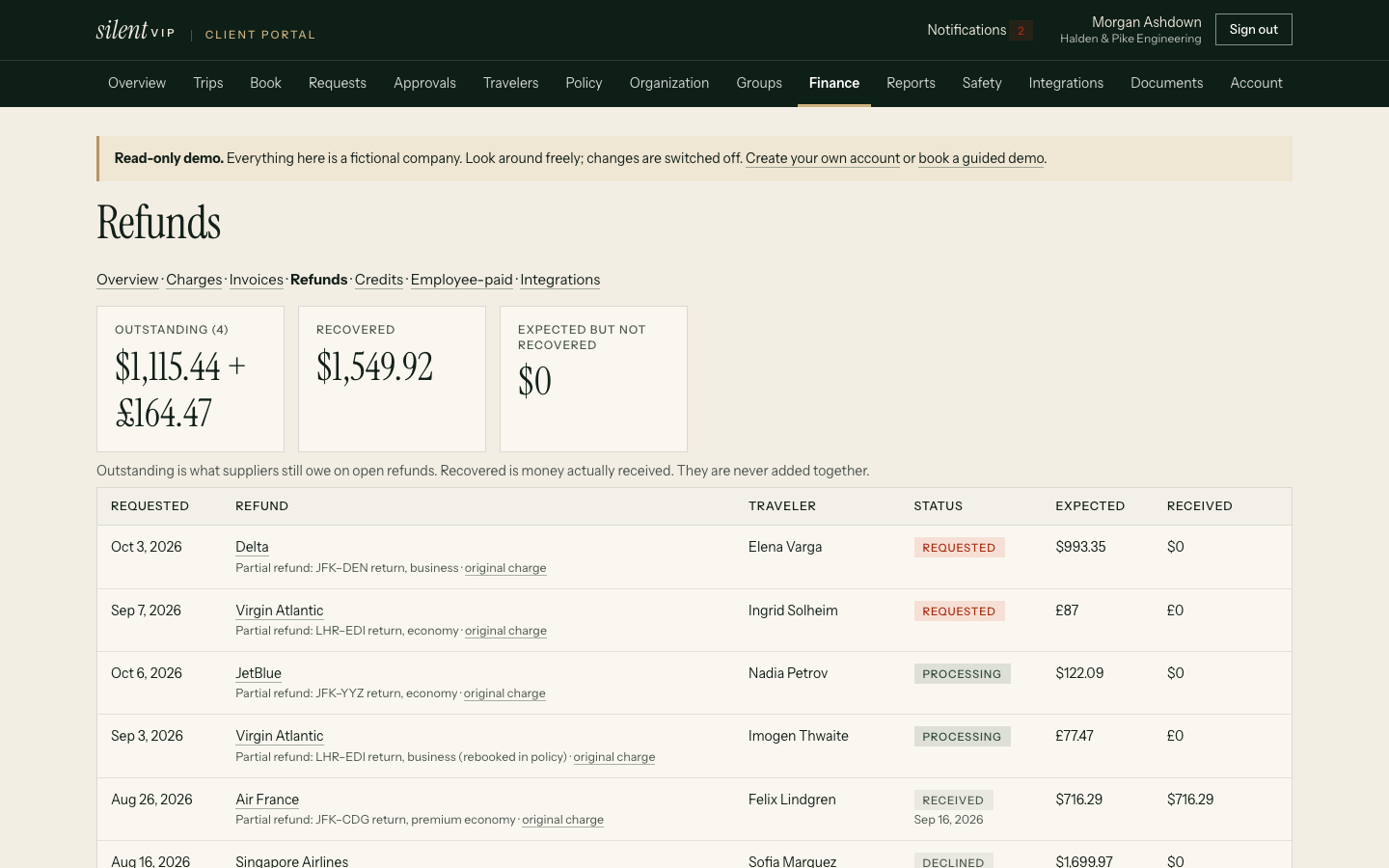Click the Outstanding (4) summary card
Screen dimensions: 1389x868
point(190,379)
